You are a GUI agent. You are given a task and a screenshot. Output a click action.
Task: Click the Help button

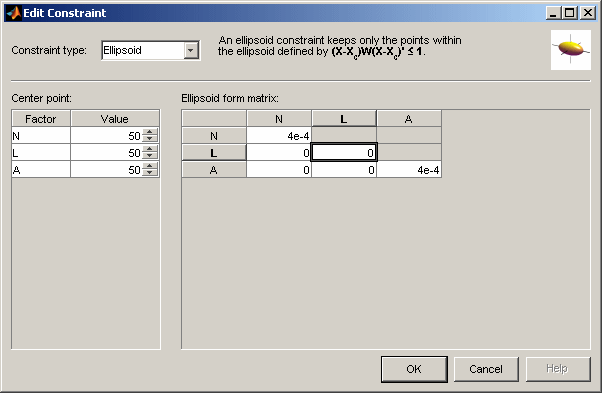557,369
